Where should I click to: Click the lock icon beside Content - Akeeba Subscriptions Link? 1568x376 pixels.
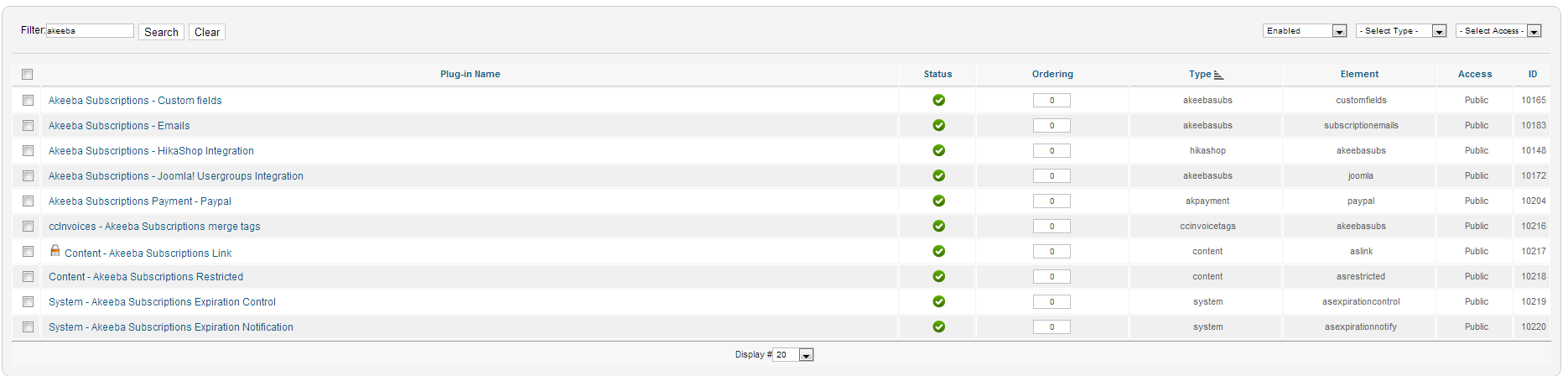(x=55, y=251)
